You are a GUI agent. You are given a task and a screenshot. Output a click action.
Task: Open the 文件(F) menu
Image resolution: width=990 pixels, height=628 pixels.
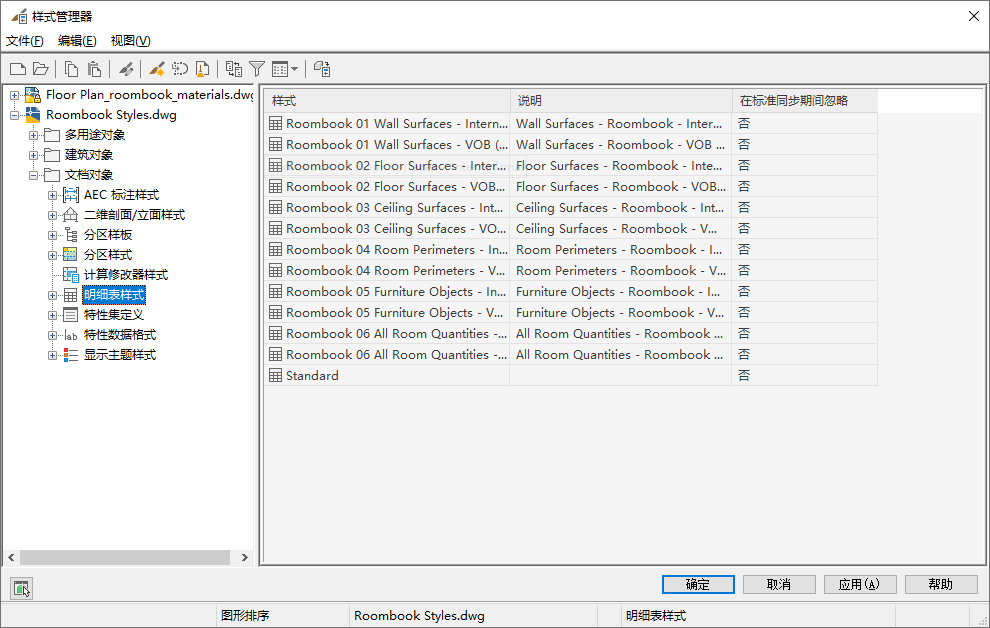25,41
